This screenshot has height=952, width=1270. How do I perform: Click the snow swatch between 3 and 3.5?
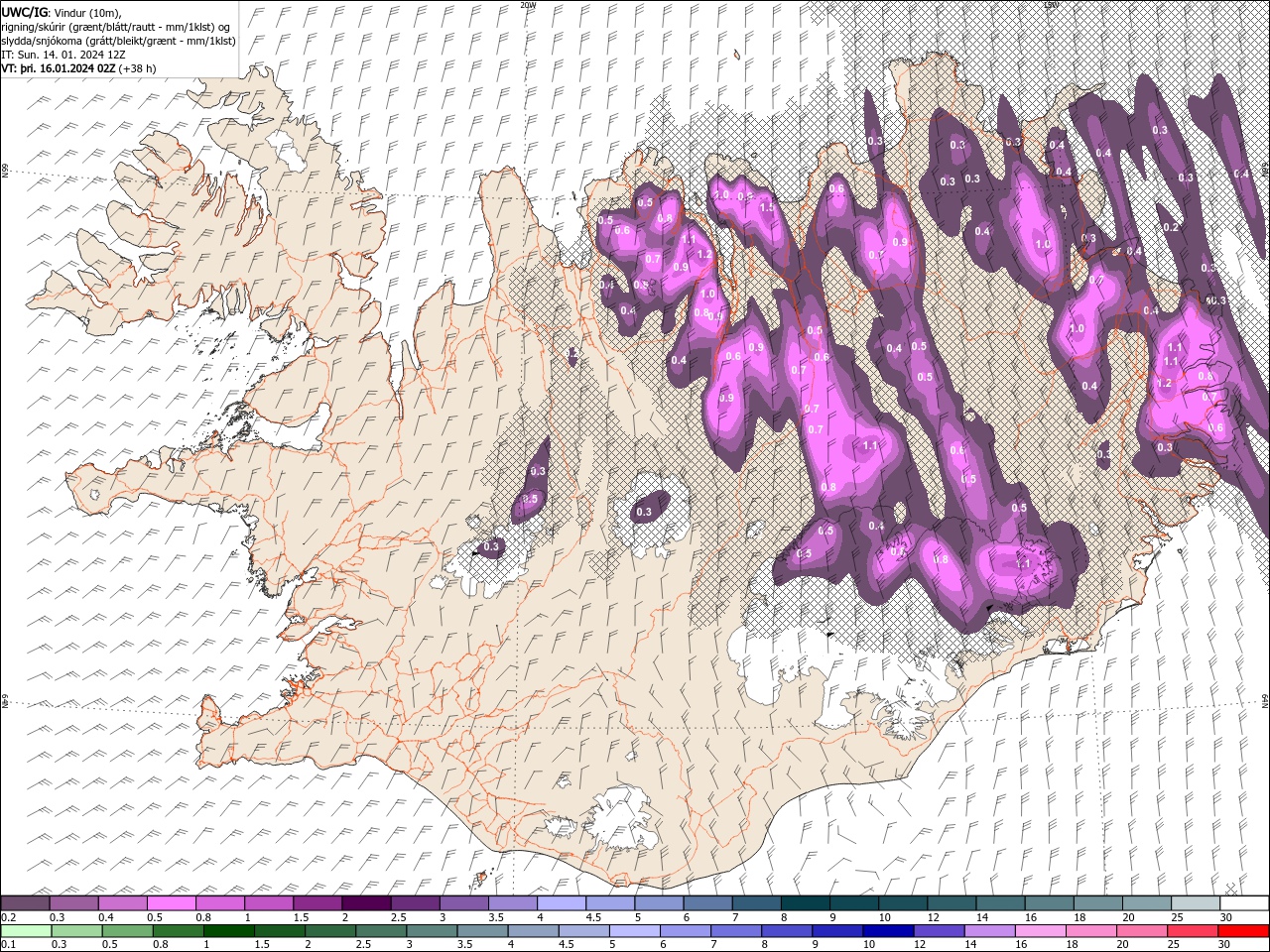point(462,902)
